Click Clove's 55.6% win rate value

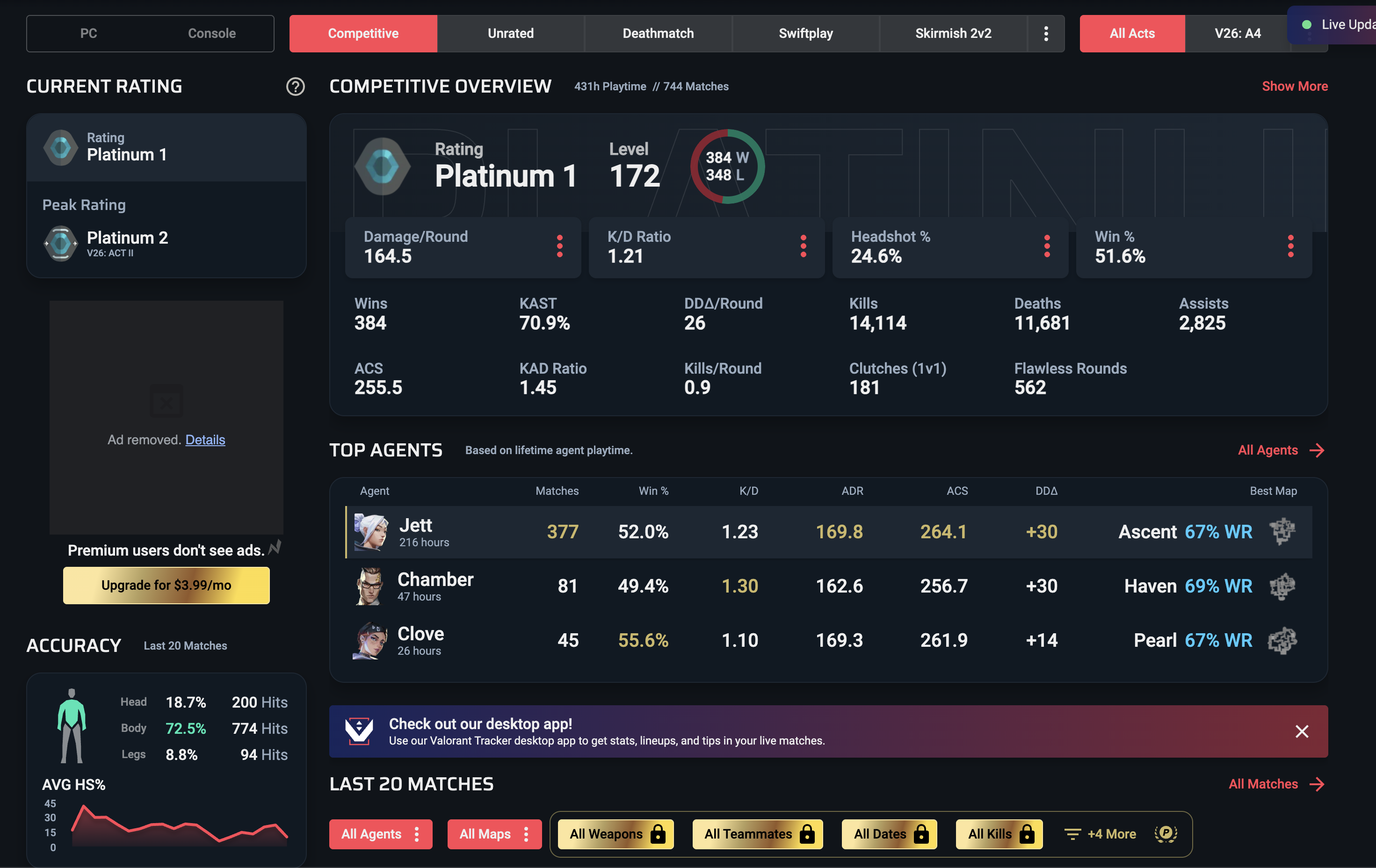point(643,641)
